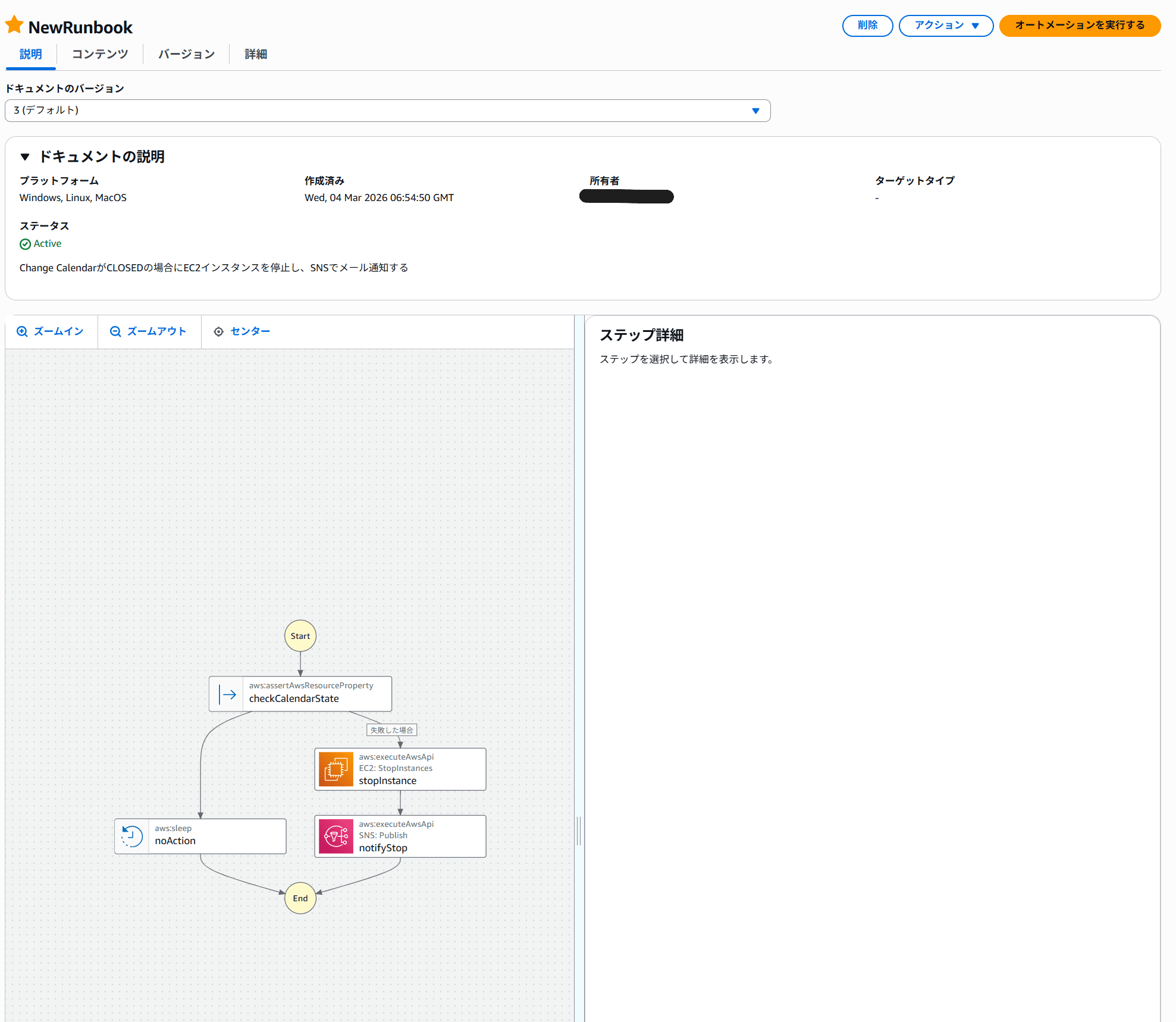The width and height of the screenshot is (1176, 1022).
Task: Click the aws:sleep clock icon
Action: tap(132, 836)
